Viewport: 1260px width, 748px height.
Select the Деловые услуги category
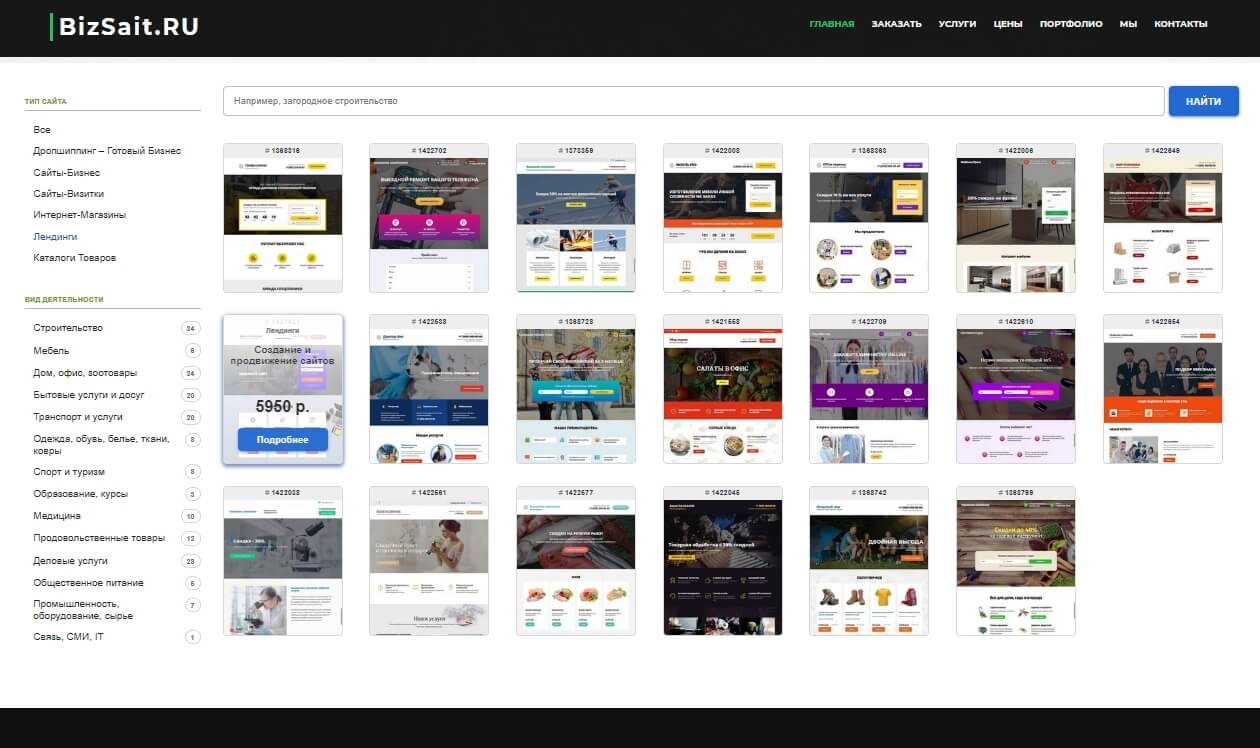(x=70, y=561)
